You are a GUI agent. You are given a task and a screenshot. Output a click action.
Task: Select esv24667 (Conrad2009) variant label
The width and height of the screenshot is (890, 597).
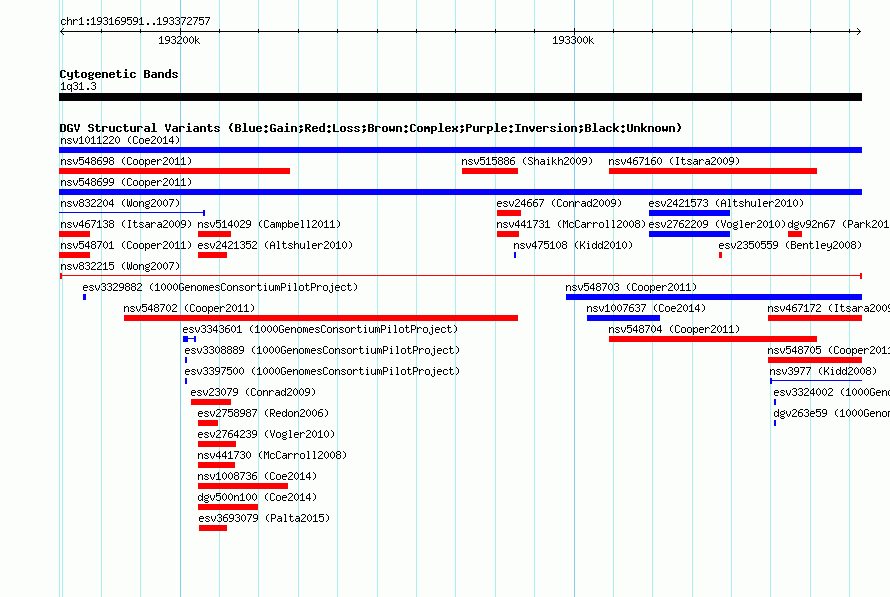point(559,203)
